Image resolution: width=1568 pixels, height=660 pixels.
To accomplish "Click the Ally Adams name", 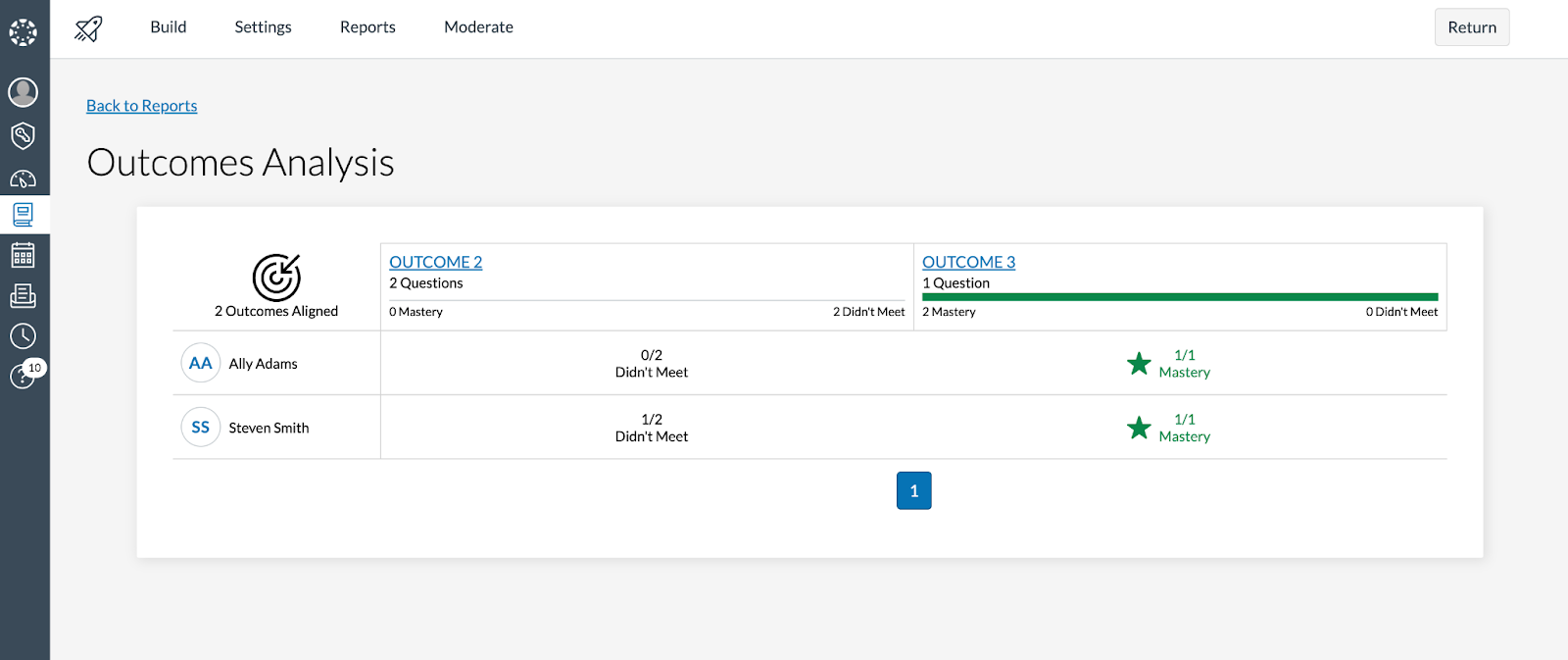I will click(x=264, y=364).
